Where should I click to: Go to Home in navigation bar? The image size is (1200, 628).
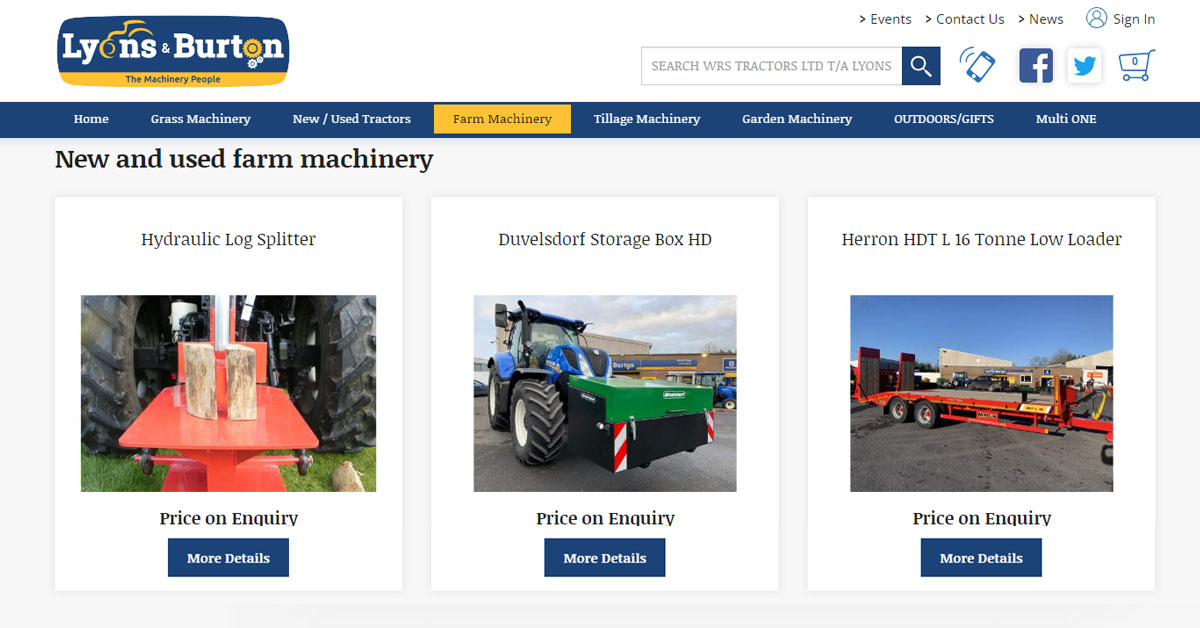(91, 119)
